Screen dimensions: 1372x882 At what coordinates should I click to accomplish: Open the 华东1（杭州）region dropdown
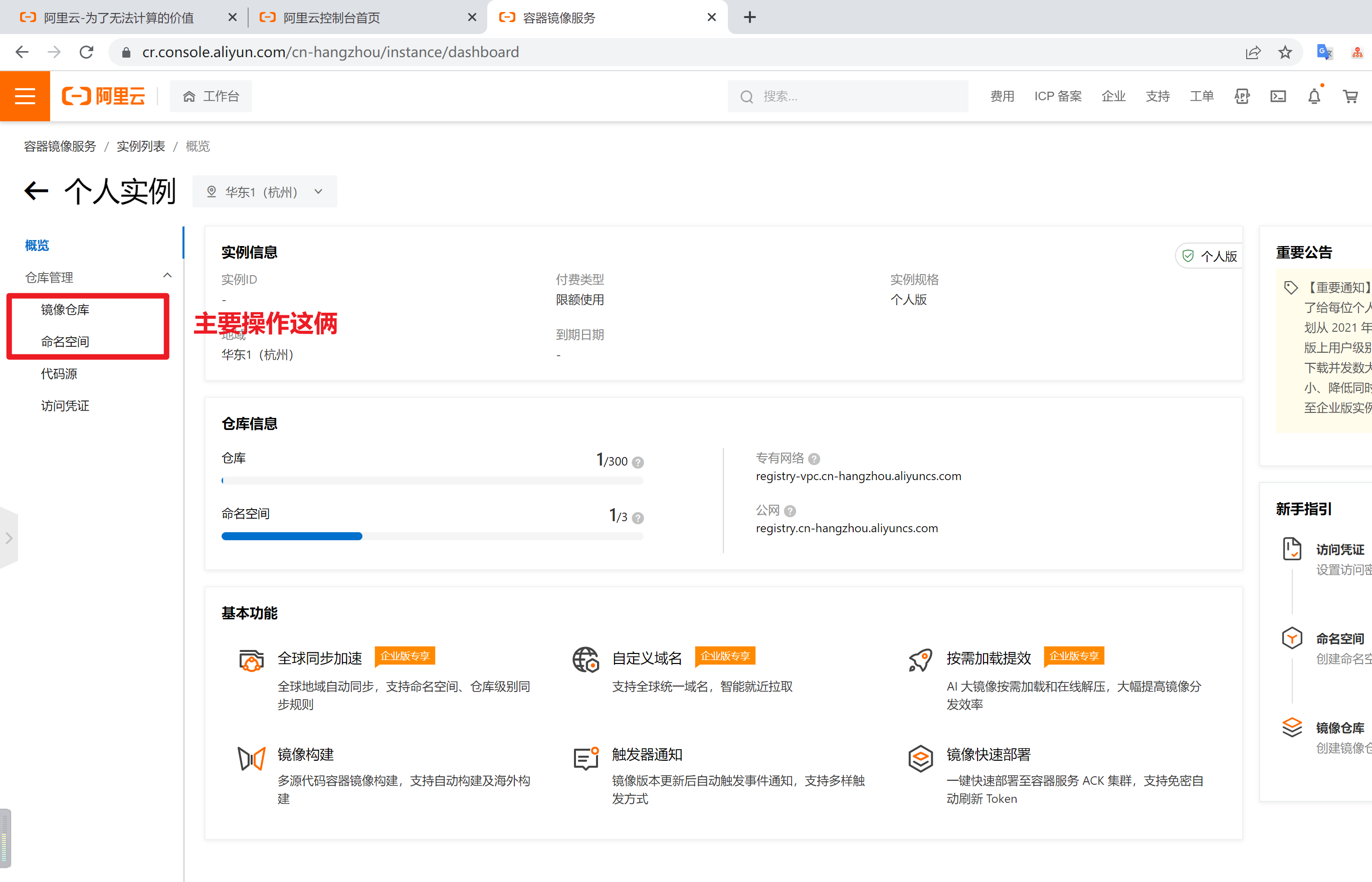click(265, 192)
